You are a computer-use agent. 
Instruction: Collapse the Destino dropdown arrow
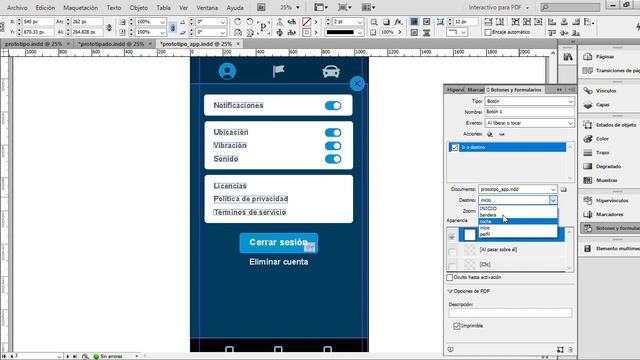tap(553, 200)
